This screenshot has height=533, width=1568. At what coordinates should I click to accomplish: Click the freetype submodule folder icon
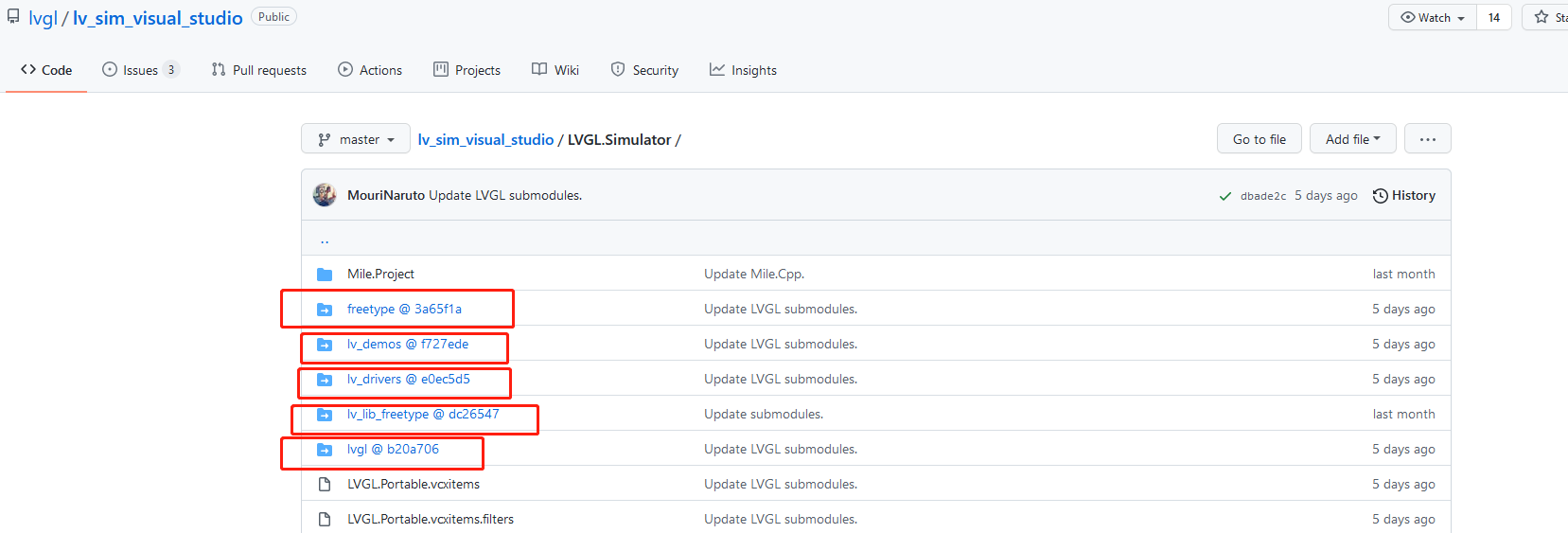[x=325, y=309]
